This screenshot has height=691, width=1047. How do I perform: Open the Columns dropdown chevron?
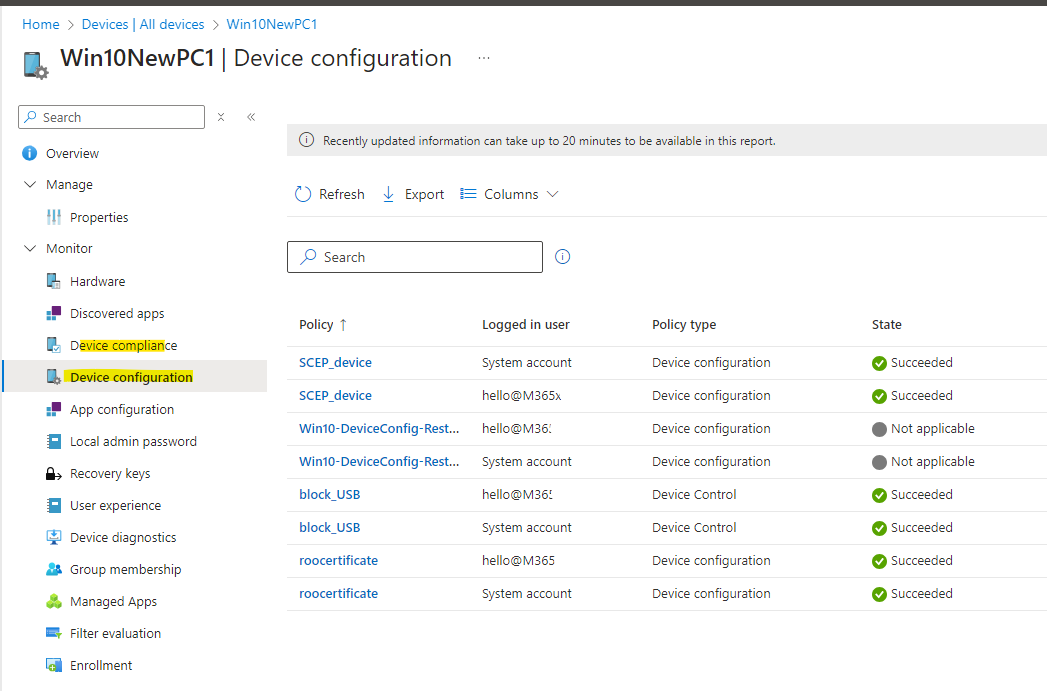pyautogui.click(x=552, y=194)
